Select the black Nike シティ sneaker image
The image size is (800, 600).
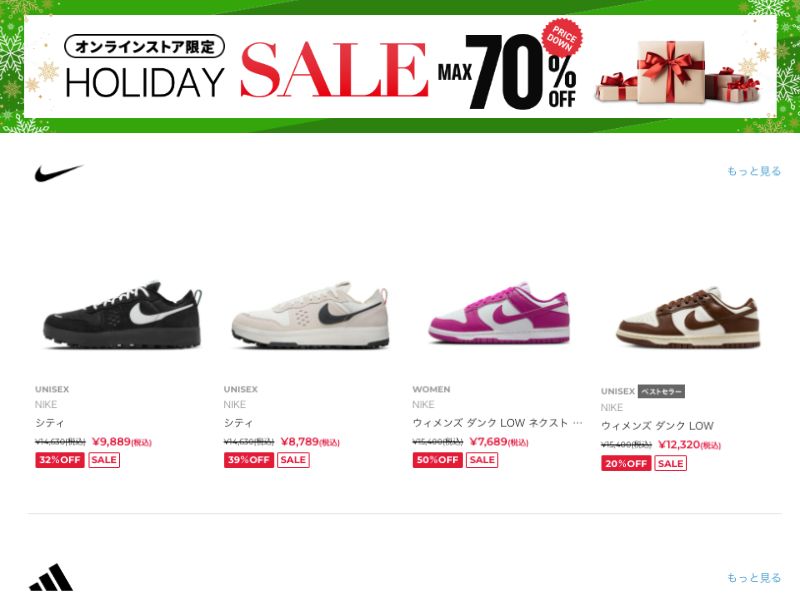tap(122, 314)
